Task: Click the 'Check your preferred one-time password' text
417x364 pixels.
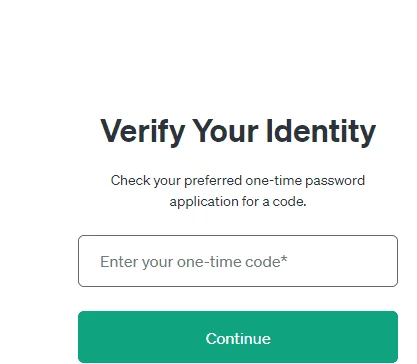Action: (238, 181)
